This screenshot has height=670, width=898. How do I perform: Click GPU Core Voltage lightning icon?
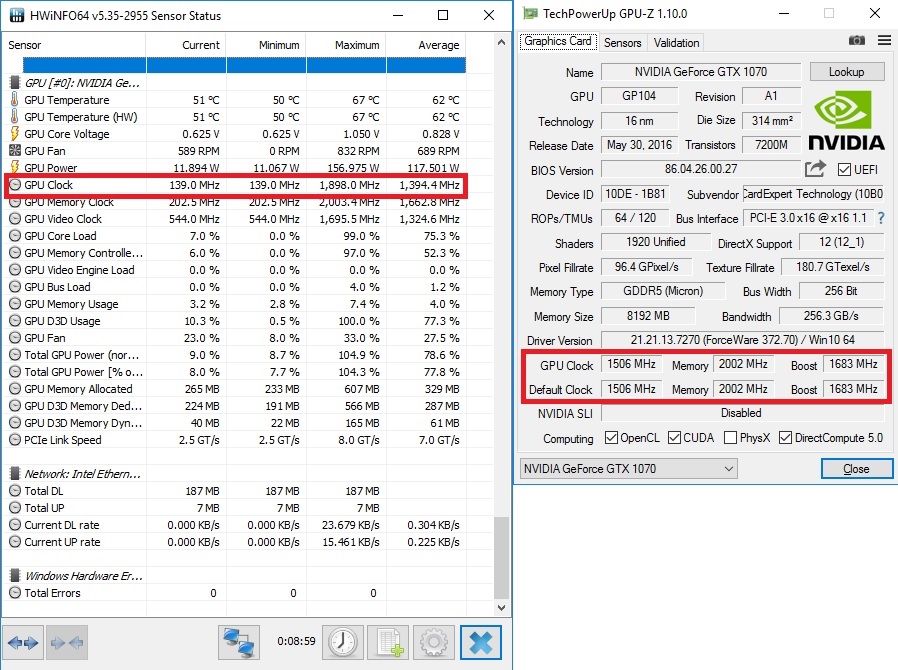point(14,133)
